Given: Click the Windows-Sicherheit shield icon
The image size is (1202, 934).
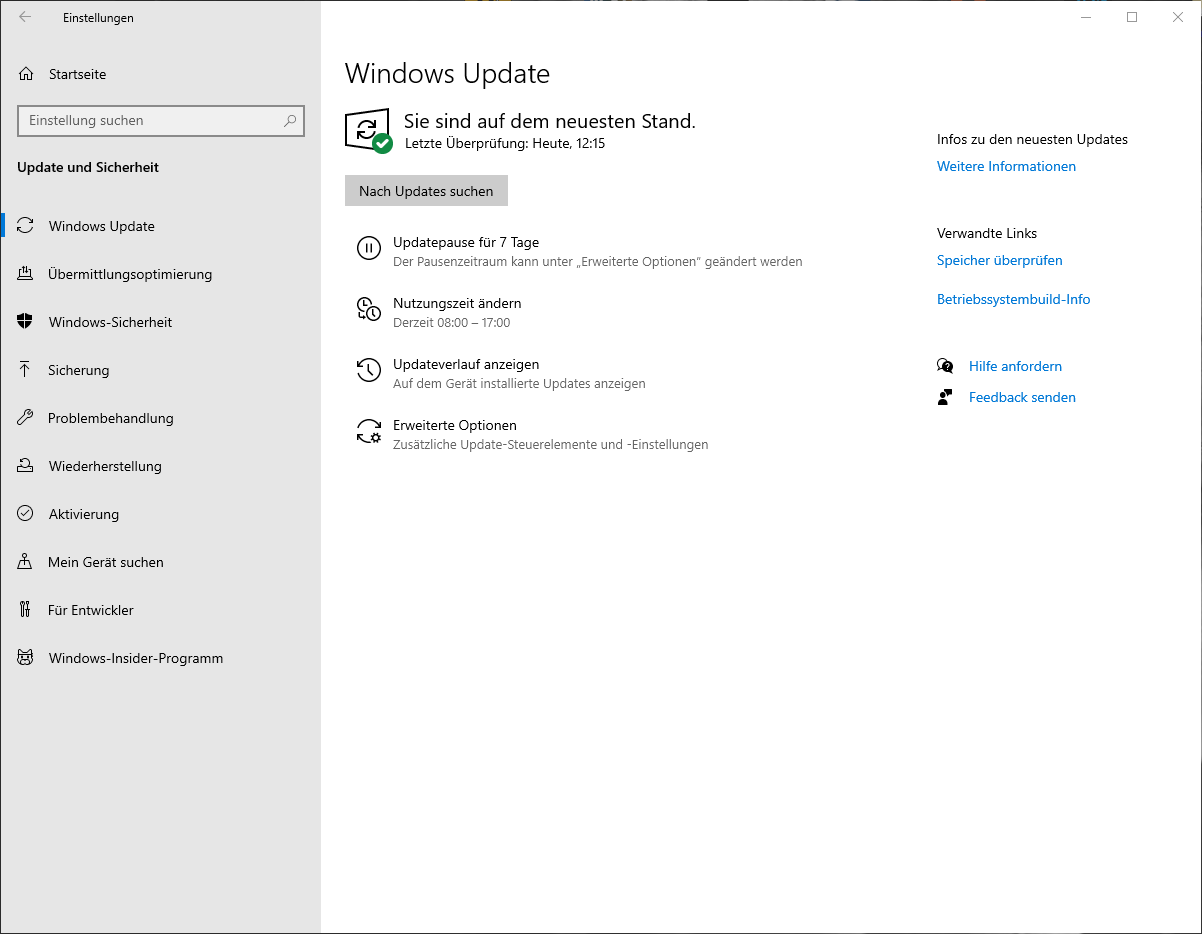Looking at the screenshot, I should pyautogui.click(x=26, y=322).
